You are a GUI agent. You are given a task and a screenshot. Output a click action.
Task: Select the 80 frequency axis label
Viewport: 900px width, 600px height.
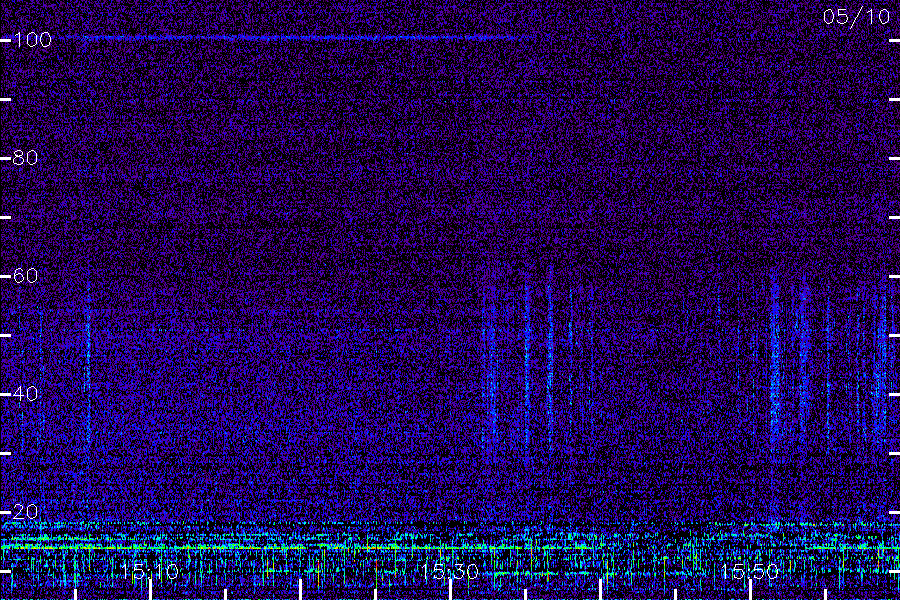pos(25,157)
